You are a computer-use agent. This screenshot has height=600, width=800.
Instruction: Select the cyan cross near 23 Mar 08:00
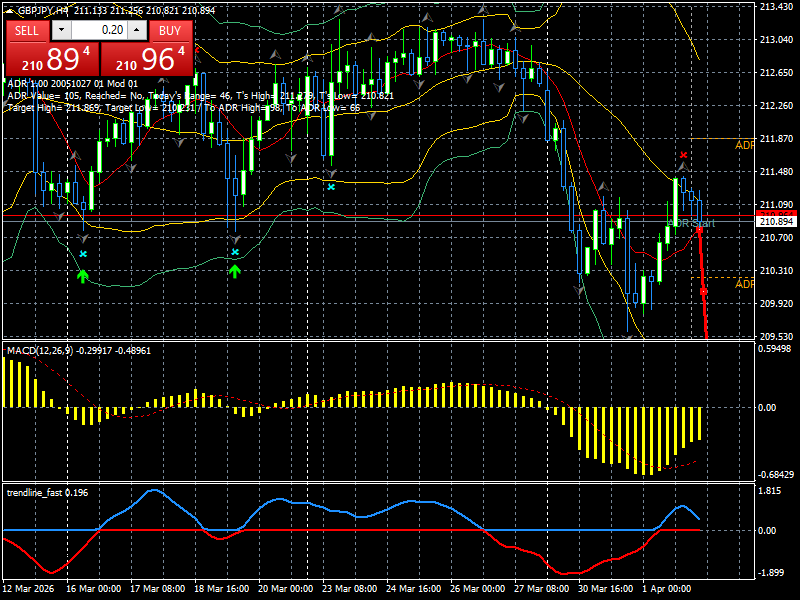click(x=331, y=187)
